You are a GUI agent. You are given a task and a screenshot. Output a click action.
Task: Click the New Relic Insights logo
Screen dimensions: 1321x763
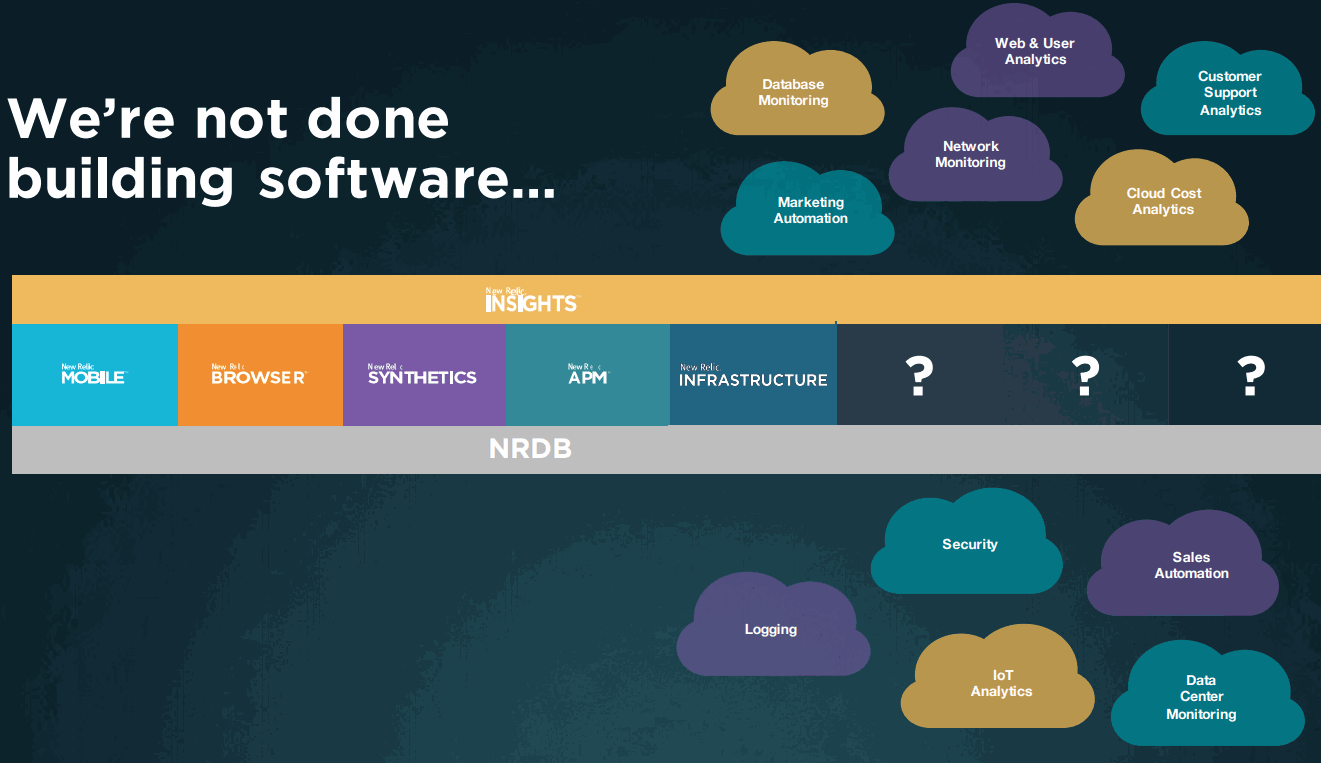click(x=531, y=300)
